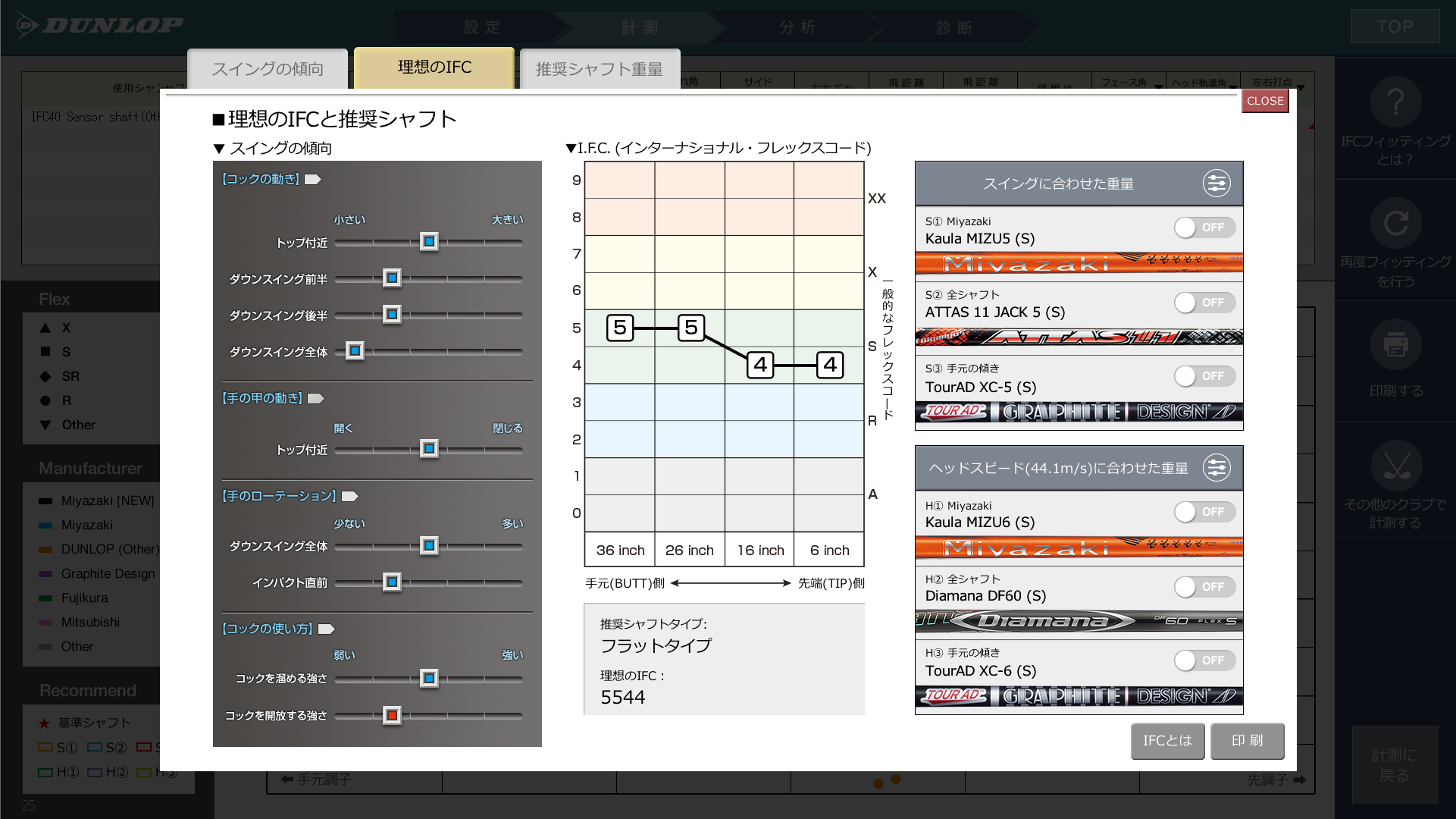Collapse the I.F.C. chart section triangle
This screenshot has height=819, width=1456.
571,148
